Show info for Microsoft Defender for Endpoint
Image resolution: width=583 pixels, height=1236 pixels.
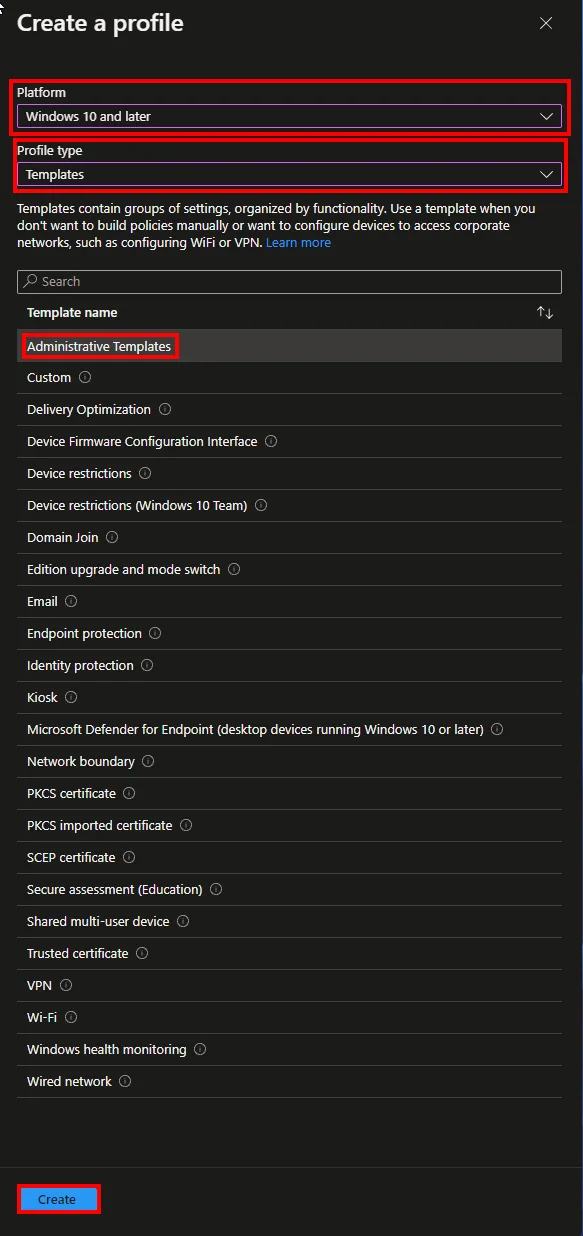coord(497,730)
